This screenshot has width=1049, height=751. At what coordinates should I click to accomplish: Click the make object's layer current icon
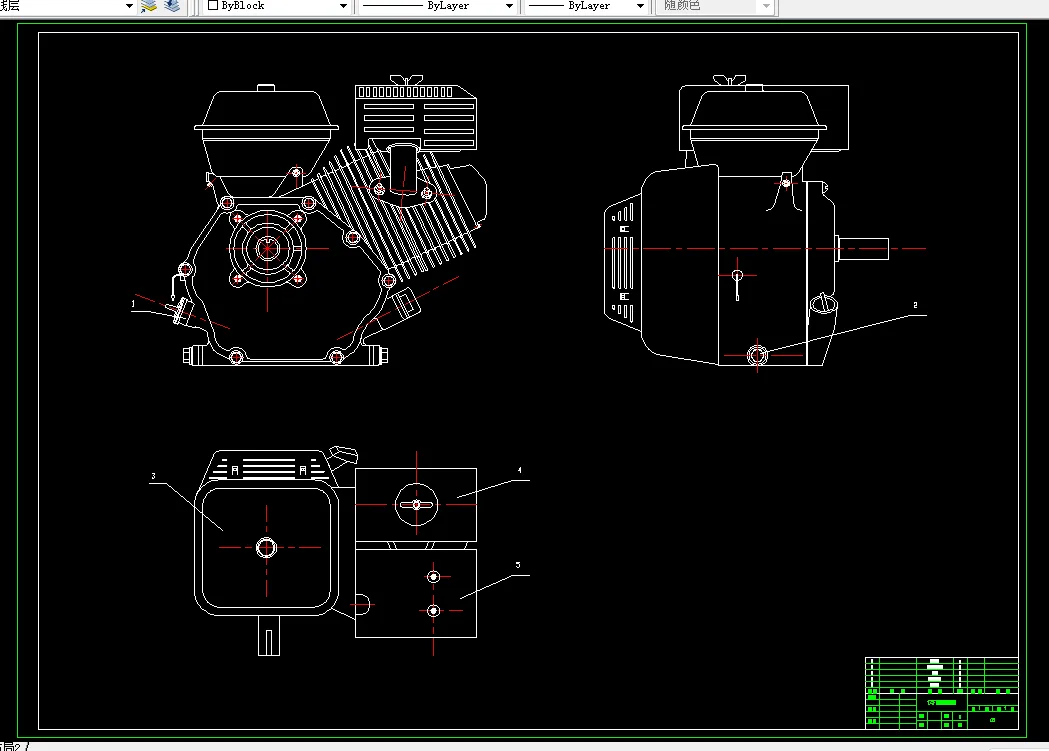[x=149, y=6]
